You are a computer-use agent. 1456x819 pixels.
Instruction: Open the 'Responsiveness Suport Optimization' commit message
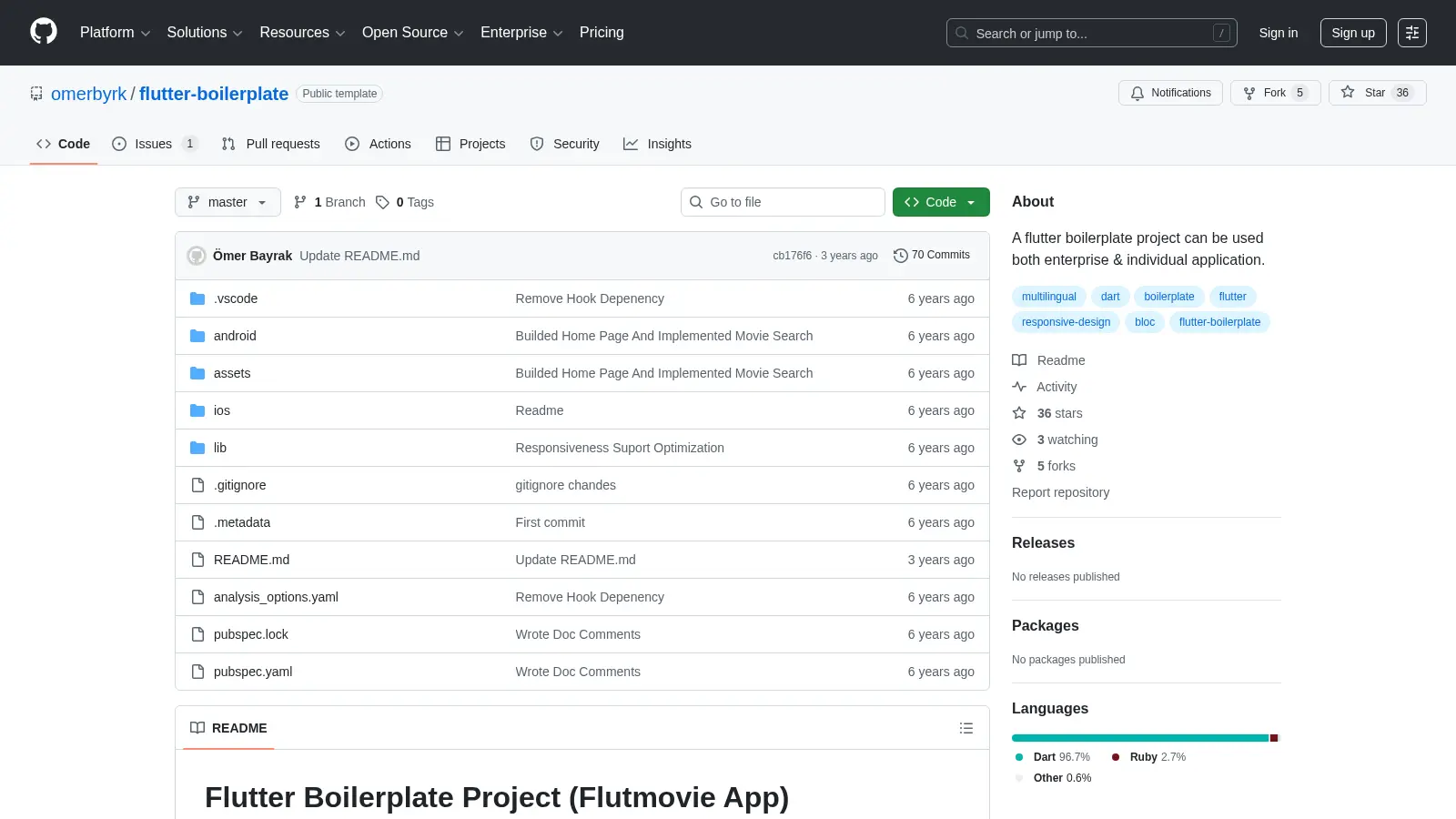tap(620, 448)
